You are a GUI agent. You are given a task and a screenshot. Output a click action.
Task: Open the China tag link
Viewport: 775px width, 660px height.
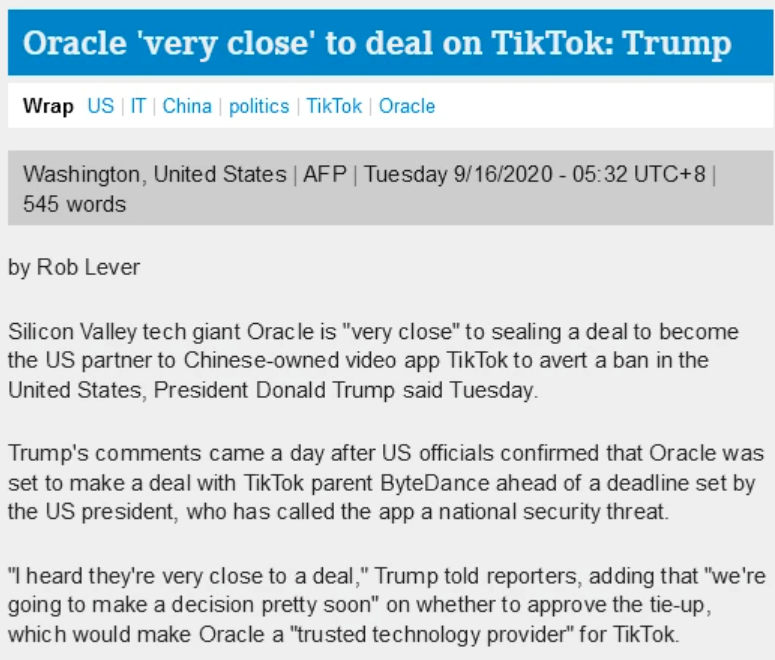(x=187, y=106)
